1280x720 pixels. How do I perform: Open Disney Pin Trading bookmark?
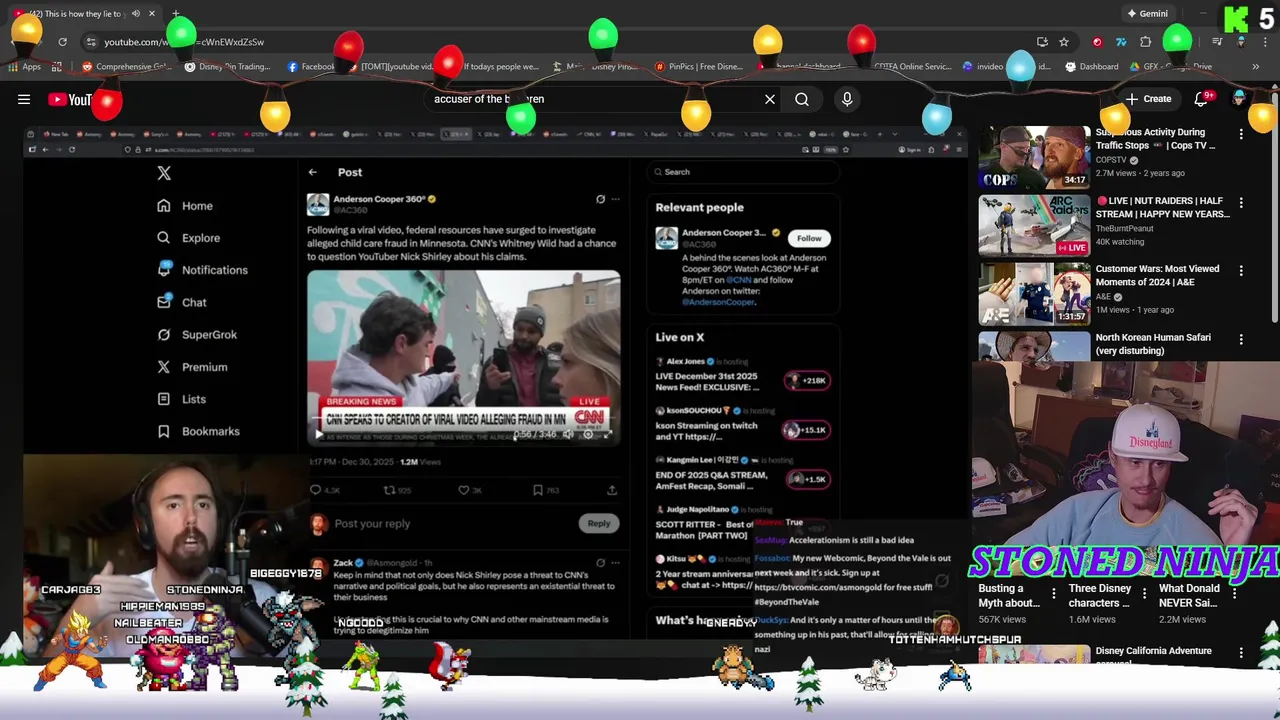click(227, 67)
